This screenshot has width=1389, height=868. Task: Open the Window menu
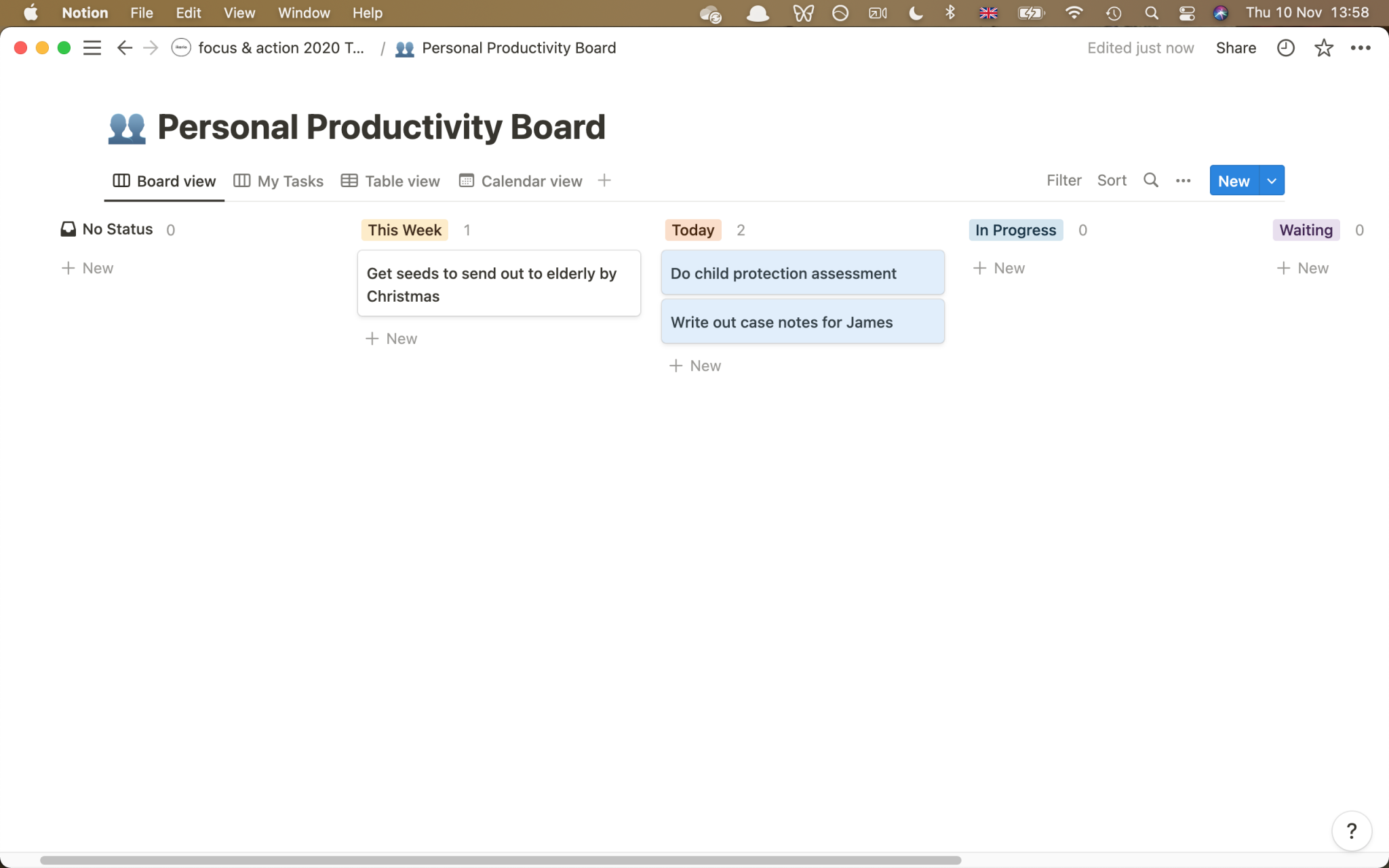tap(304, 13)
